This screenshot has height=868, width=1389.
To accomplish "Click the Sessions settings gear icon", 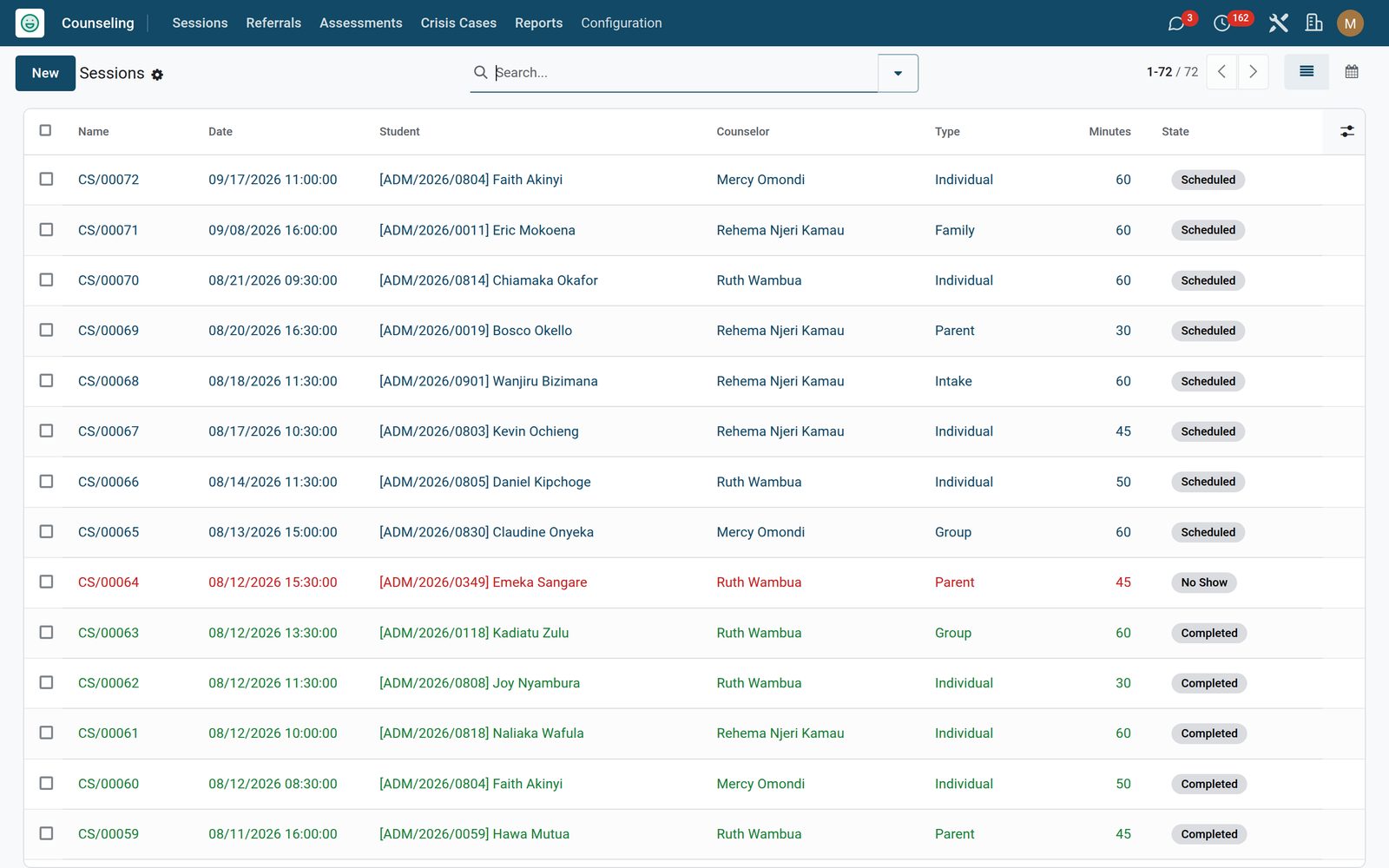I will click(x=157, y=75).
